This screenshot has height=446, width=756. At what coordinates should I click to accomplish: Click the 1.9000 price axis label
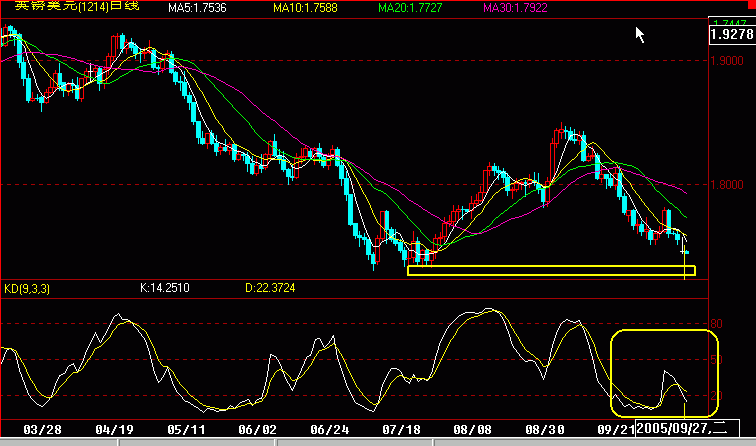[727, 61]
